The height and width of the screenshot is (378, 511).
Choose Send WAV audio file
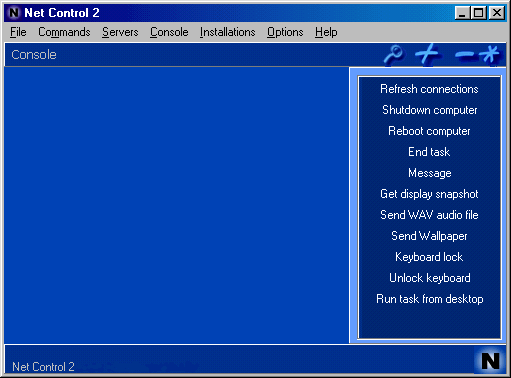pyautogui.click(x=429, y=215)
